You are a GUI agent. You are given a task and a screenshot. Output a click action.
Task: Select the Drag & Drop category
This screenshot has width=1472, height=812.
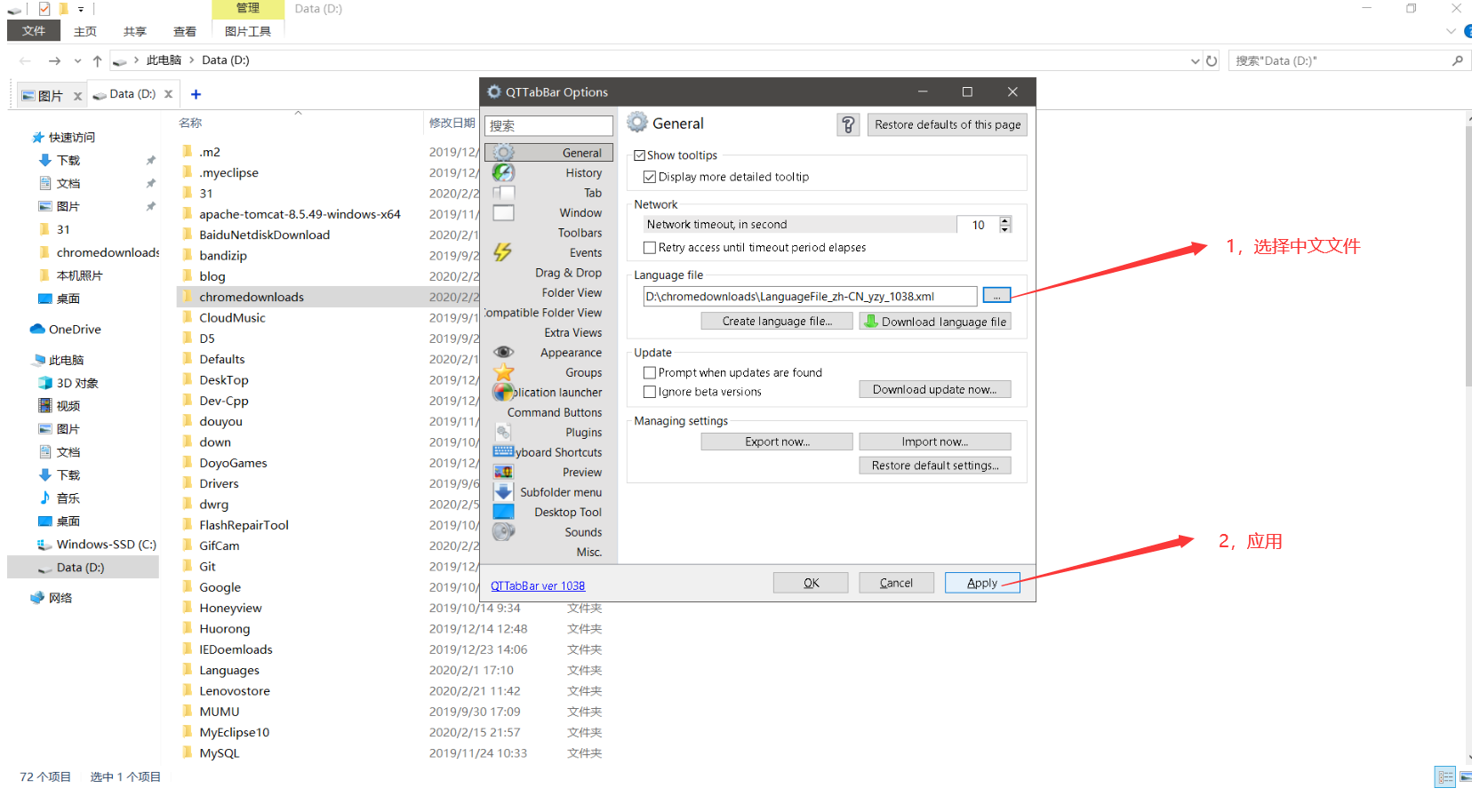click(568, 273)
